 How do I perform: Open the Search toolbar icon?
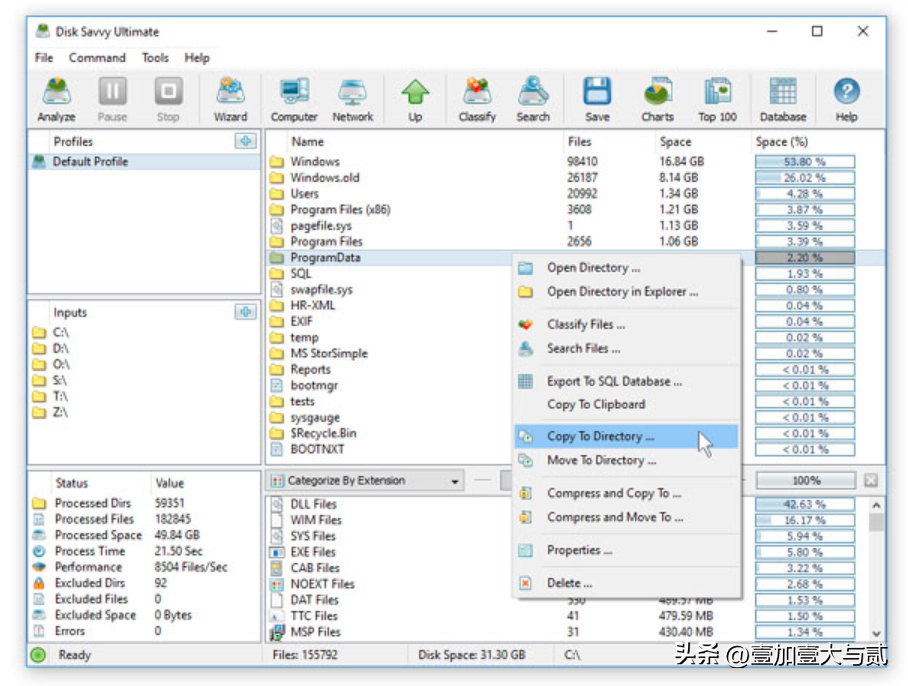click(x=533, y=100)
